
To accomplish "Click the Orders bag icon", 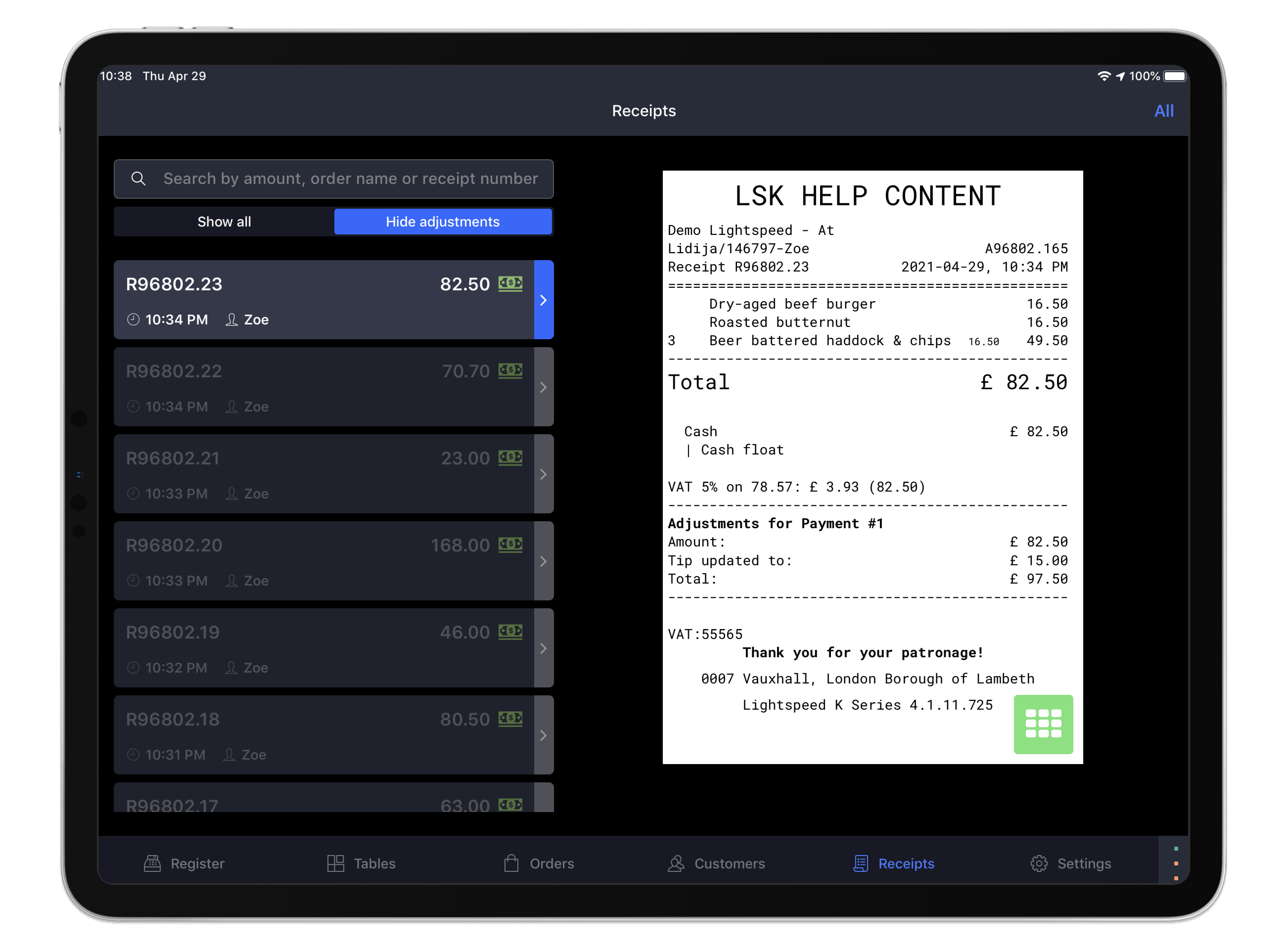I will (511, 863).
